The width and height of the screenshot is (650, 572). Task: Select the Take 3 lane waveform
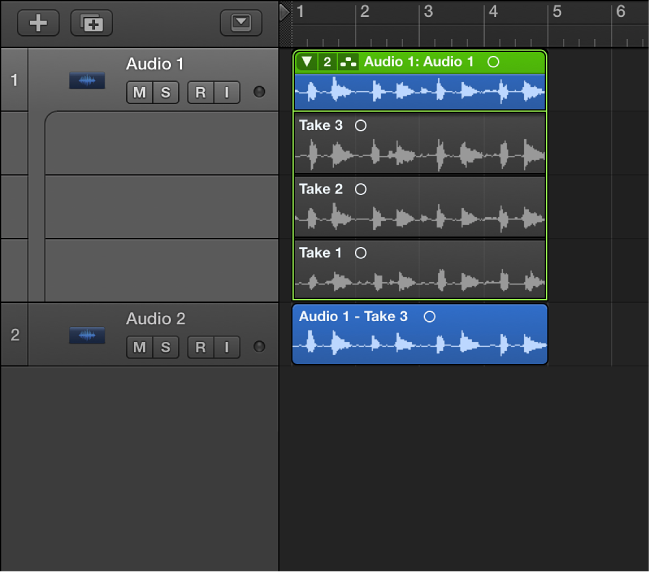[420, 155]
